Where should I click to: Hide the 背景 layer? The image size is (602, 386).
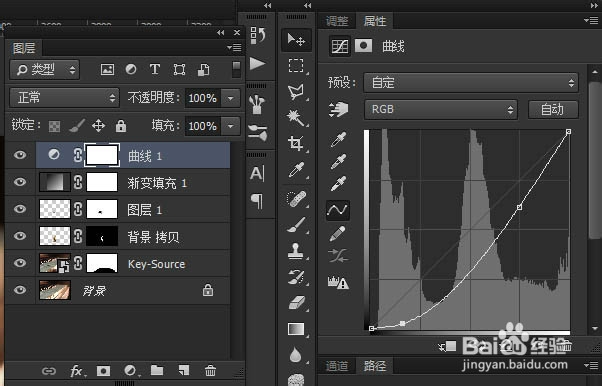20,290
